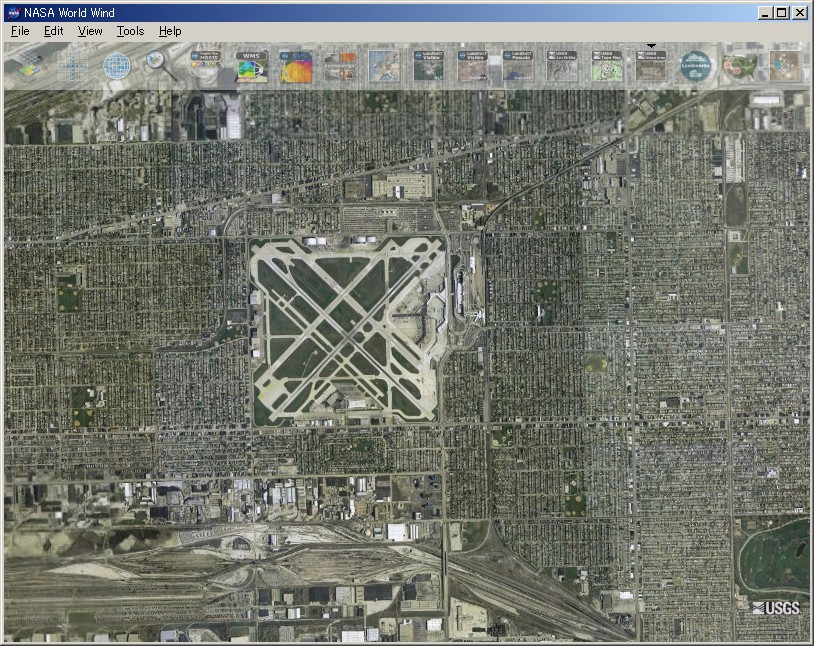Open the place finder magnifying glass
This screenshot has width=814, height=646.
pos(160,65)
